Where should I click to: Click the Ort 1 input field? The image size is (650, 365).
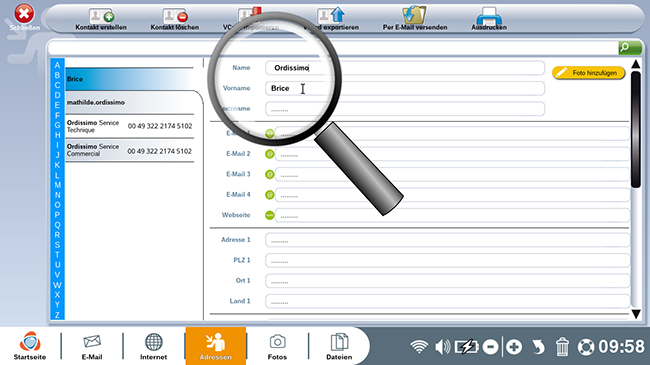[448, 281]
